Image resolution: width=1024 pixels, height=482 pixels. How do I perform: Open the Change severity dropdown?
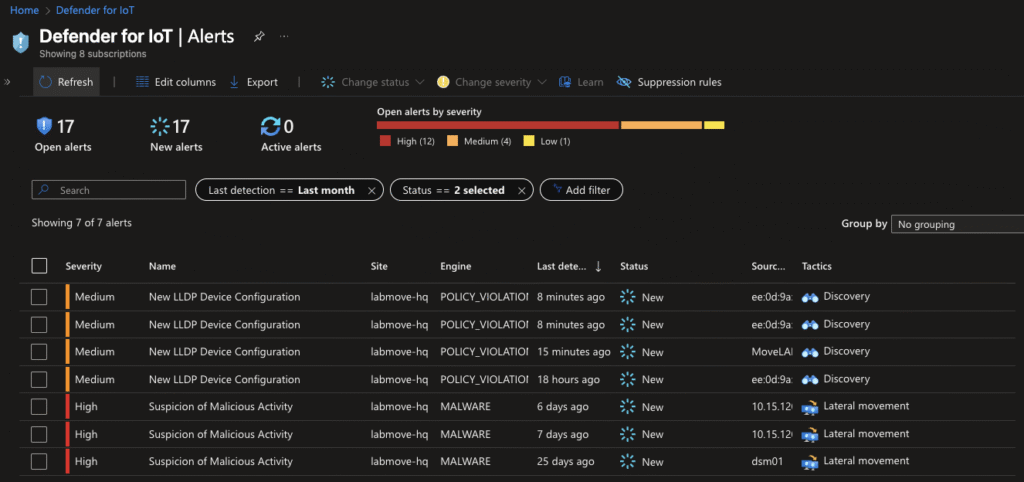[x=492, y=82]
